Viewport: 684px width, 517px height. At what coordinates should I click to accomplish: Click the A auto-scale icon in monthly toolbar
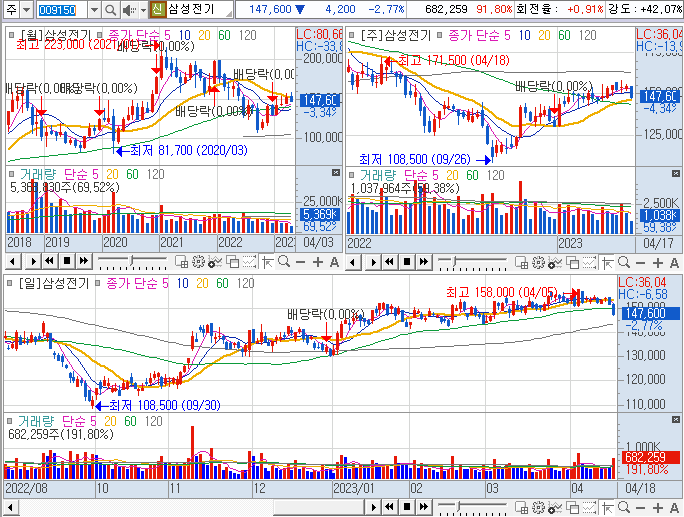(x=334, y=262)
